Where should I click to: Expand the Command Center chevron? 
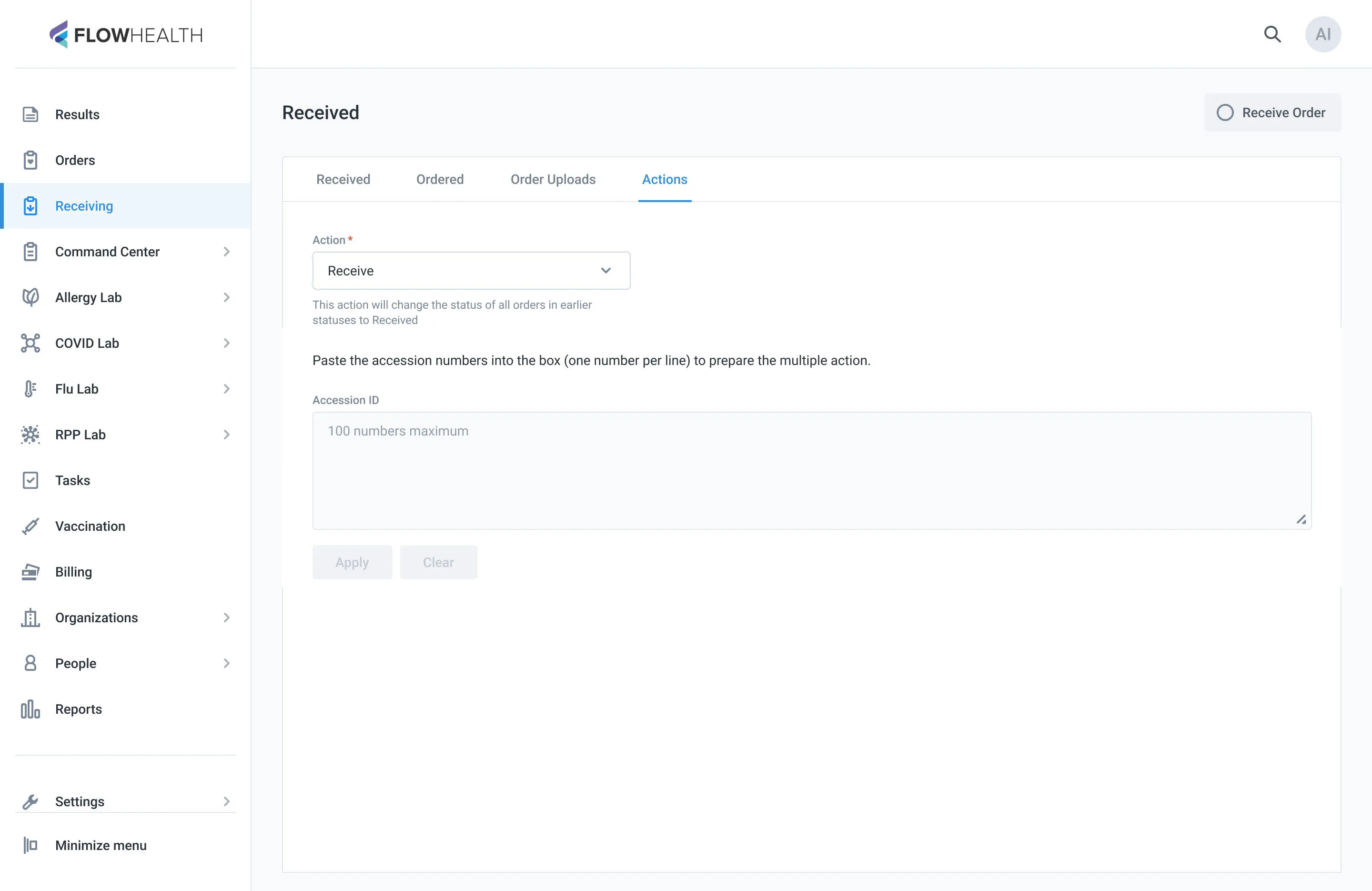point(227,252)
